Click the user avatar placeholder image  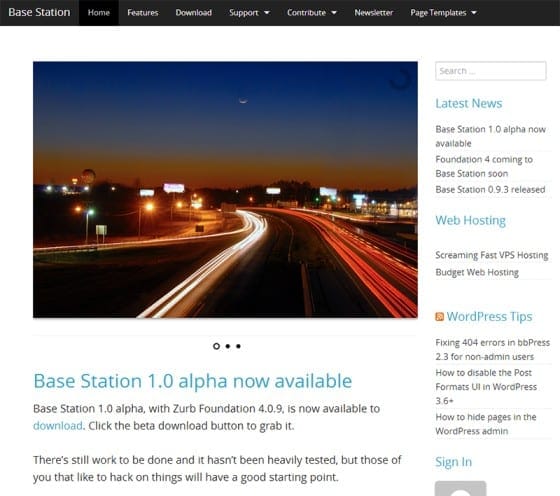460,489
